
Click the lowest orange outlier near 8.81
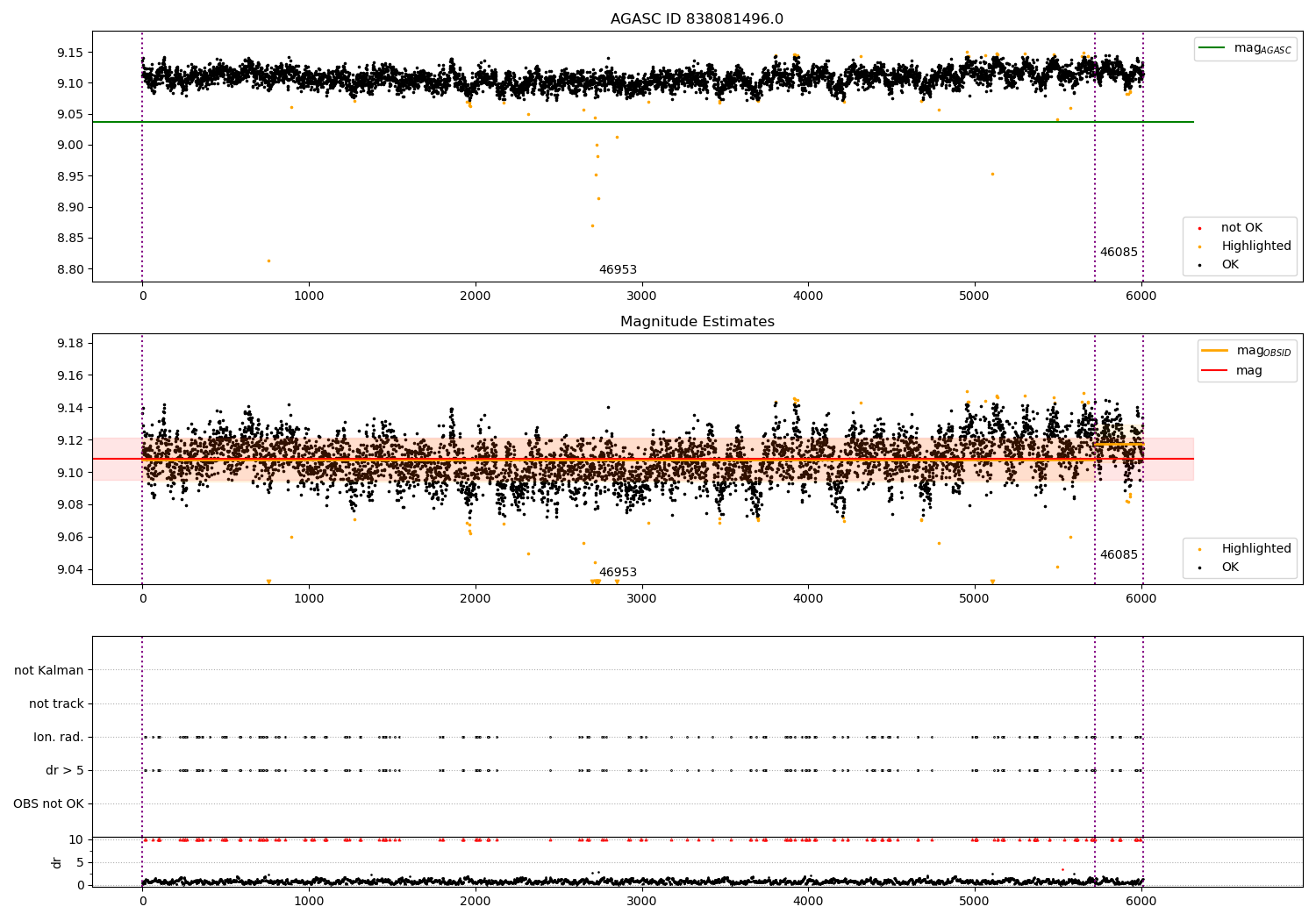(x=268, y=261)
